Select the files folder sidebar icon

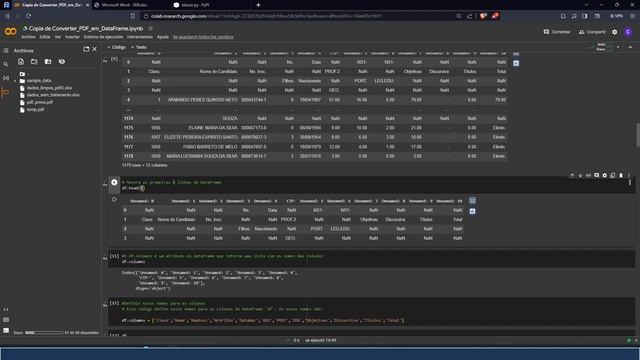click(6, 92)
